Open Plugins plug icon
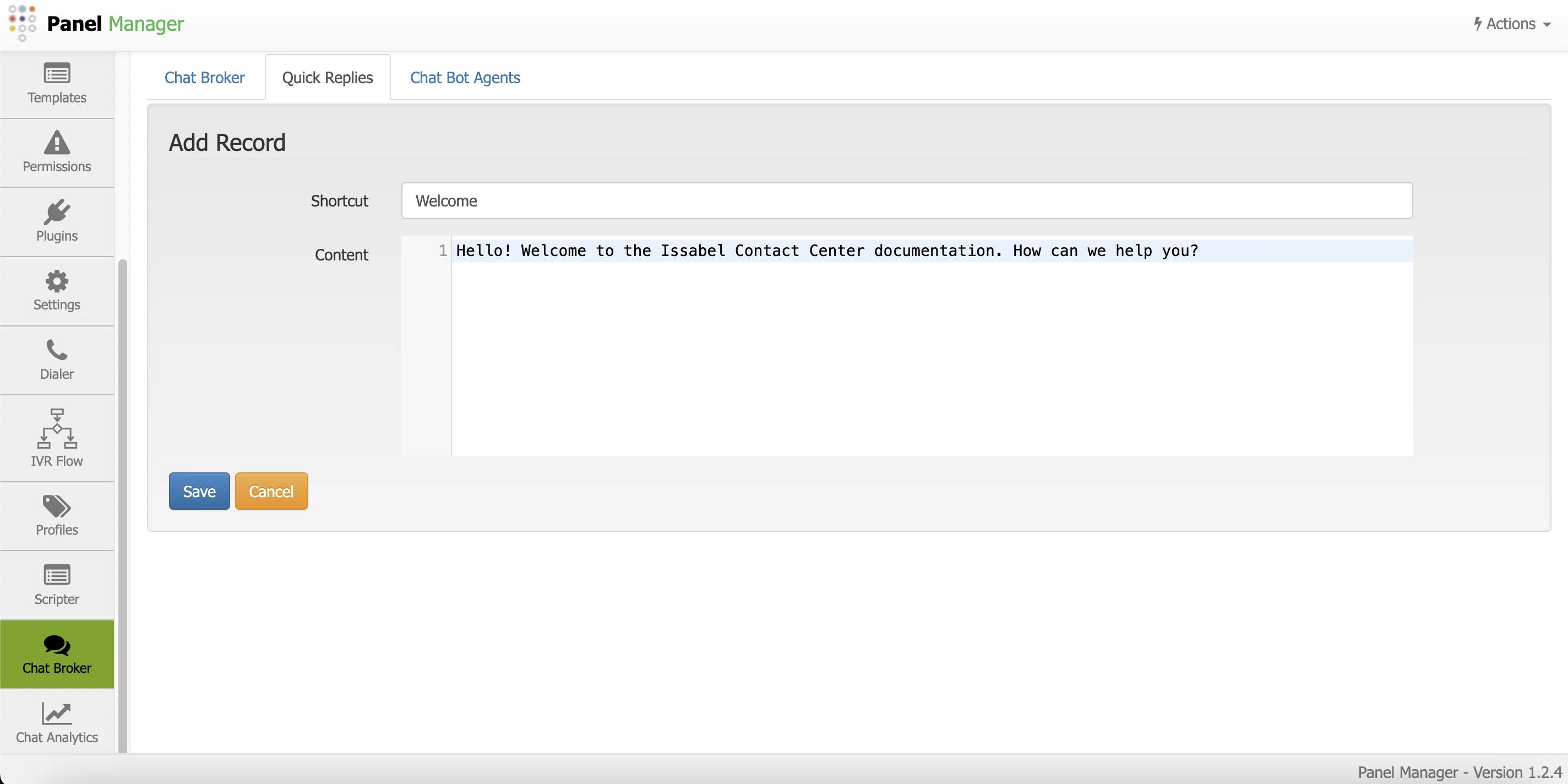This screenshot has width=1568, height=784. click(x=57, y=212)
